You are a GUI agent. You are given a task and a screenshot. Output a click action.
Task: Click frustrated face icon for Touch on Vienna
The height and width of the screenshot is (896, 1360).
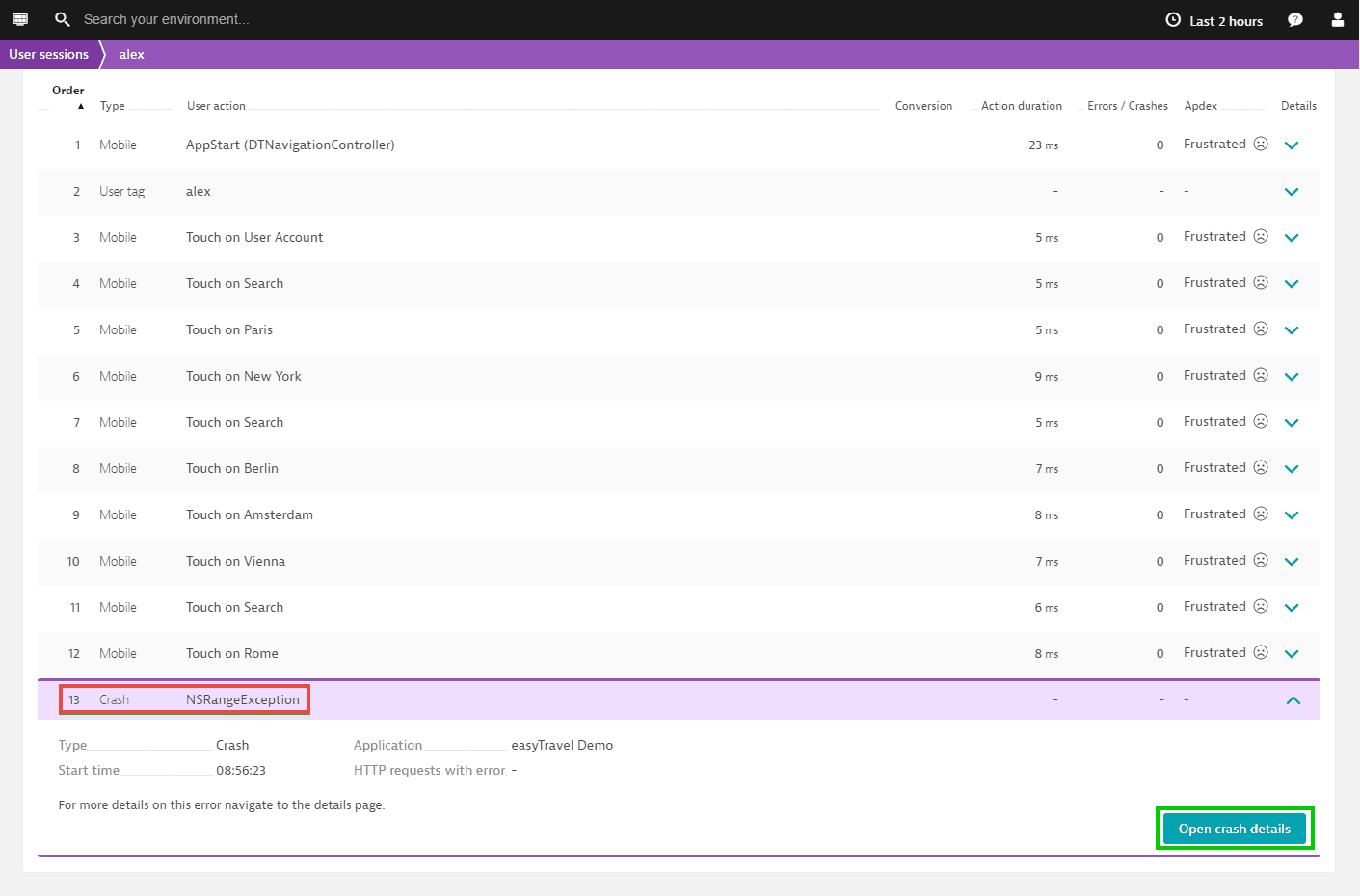[x=1261, y=560]
